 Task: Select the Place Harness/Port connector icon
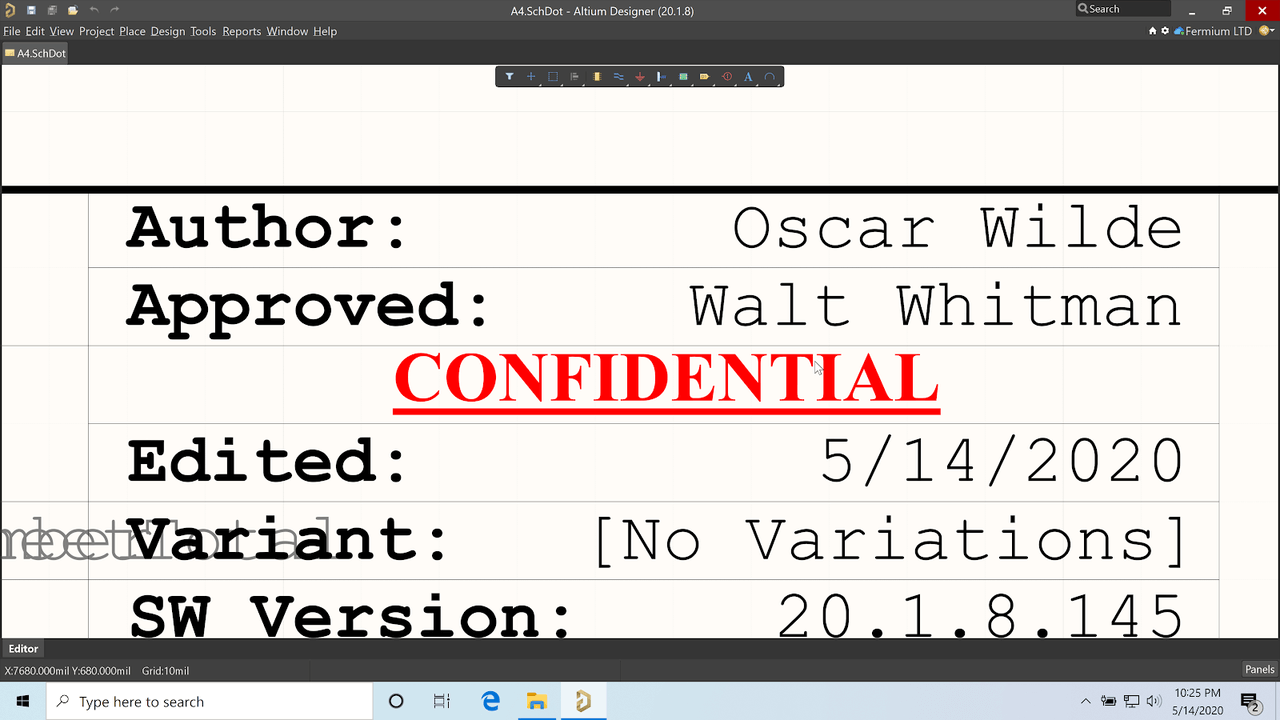[x=661, y=76]
